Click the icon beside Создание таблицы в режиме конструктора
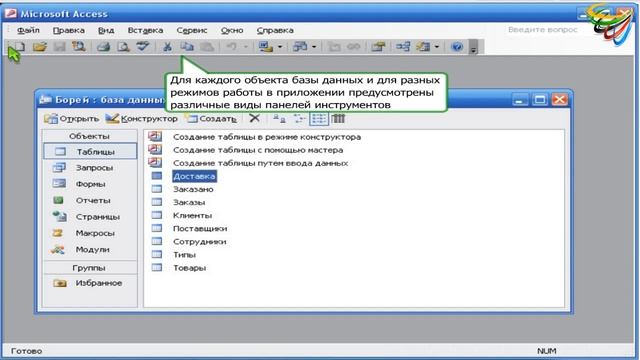Image resolution: width=640 pixels, height=360 pixels. 155,136
